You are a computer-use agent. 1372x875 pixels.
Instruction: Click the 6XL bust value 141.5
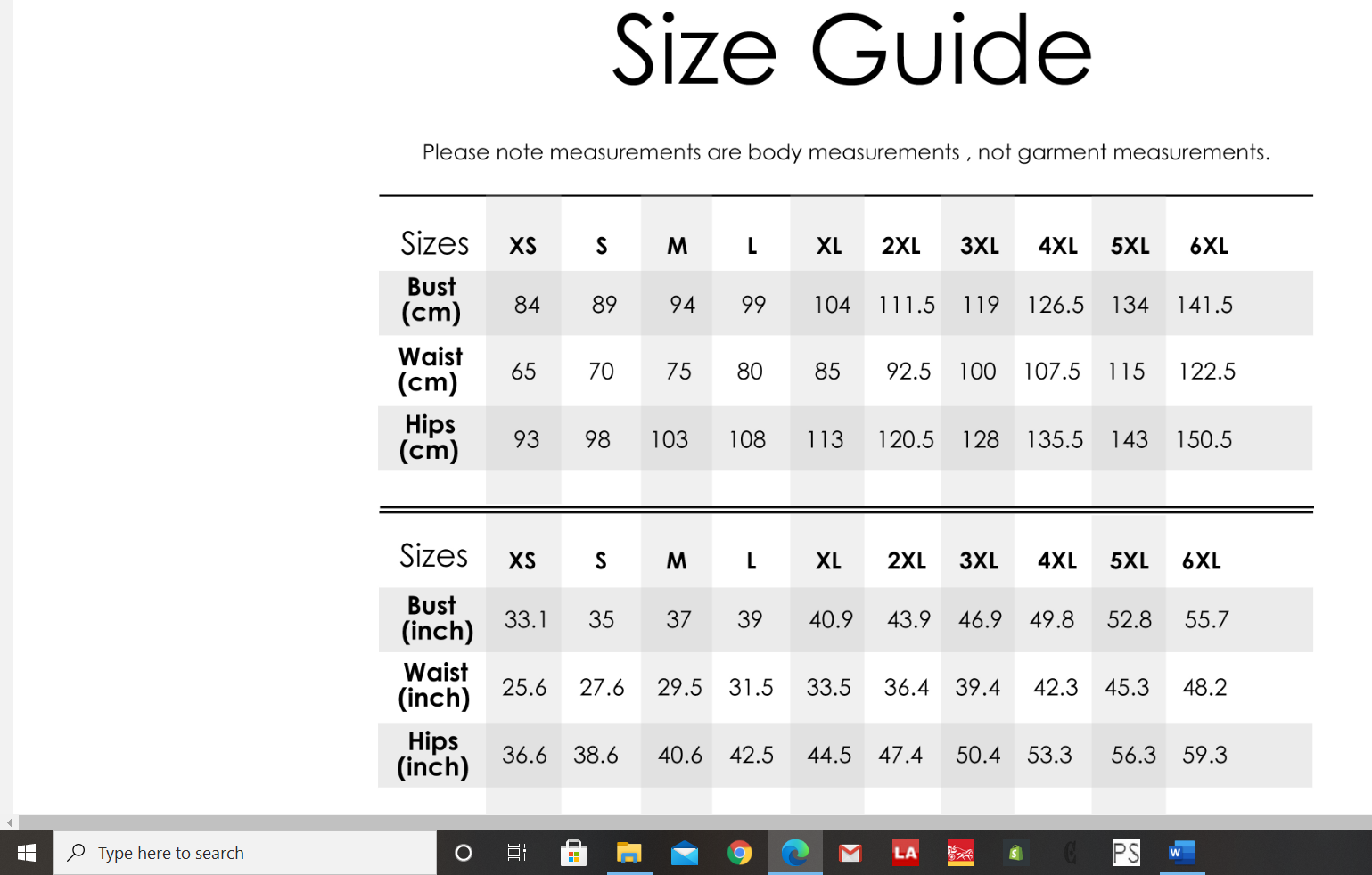click(x=1204, y=305)
